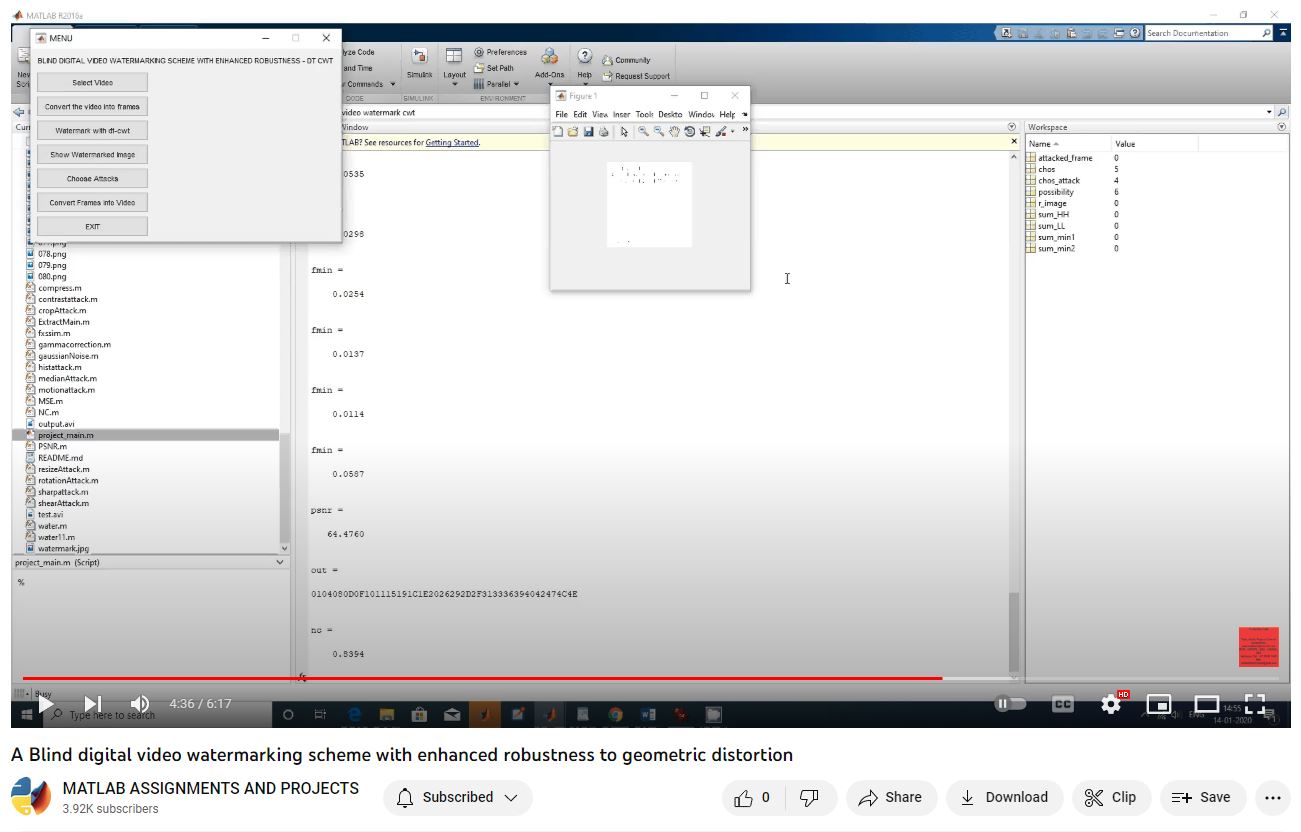Viewport: 1301px width, 832px height.
Task: Click Convert the video into frames button
Action: tap(92, 106)
